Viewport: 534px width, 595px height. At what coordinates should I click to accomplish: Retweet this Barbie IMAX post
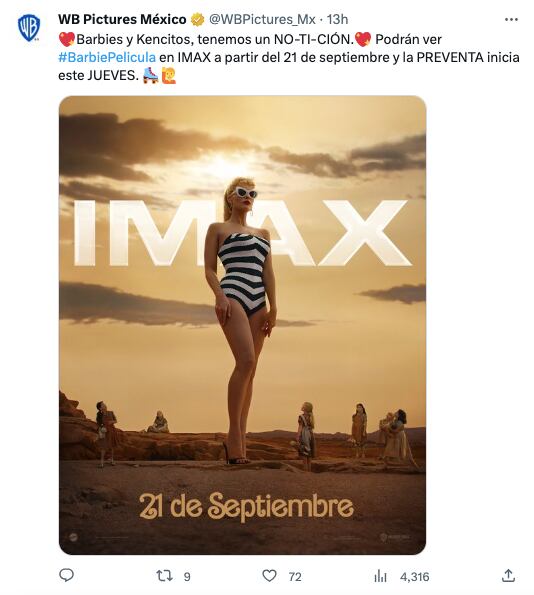tap(164, 576)
